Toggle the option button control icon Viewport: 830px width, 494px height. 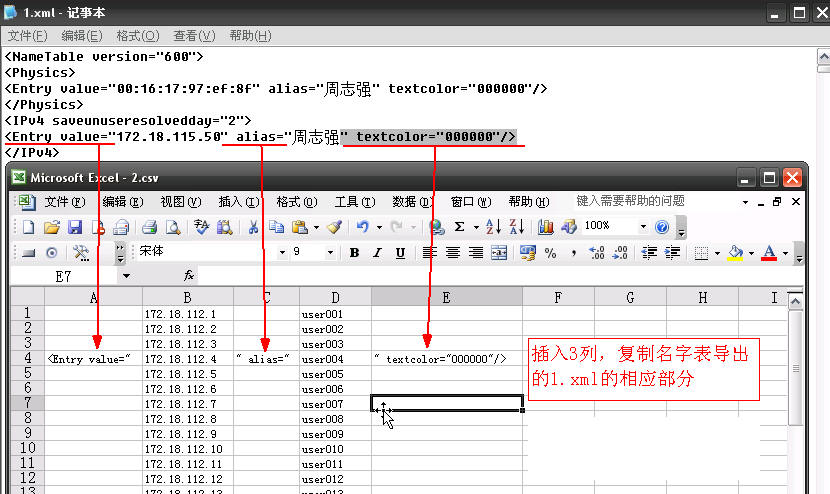click(51, 253)
